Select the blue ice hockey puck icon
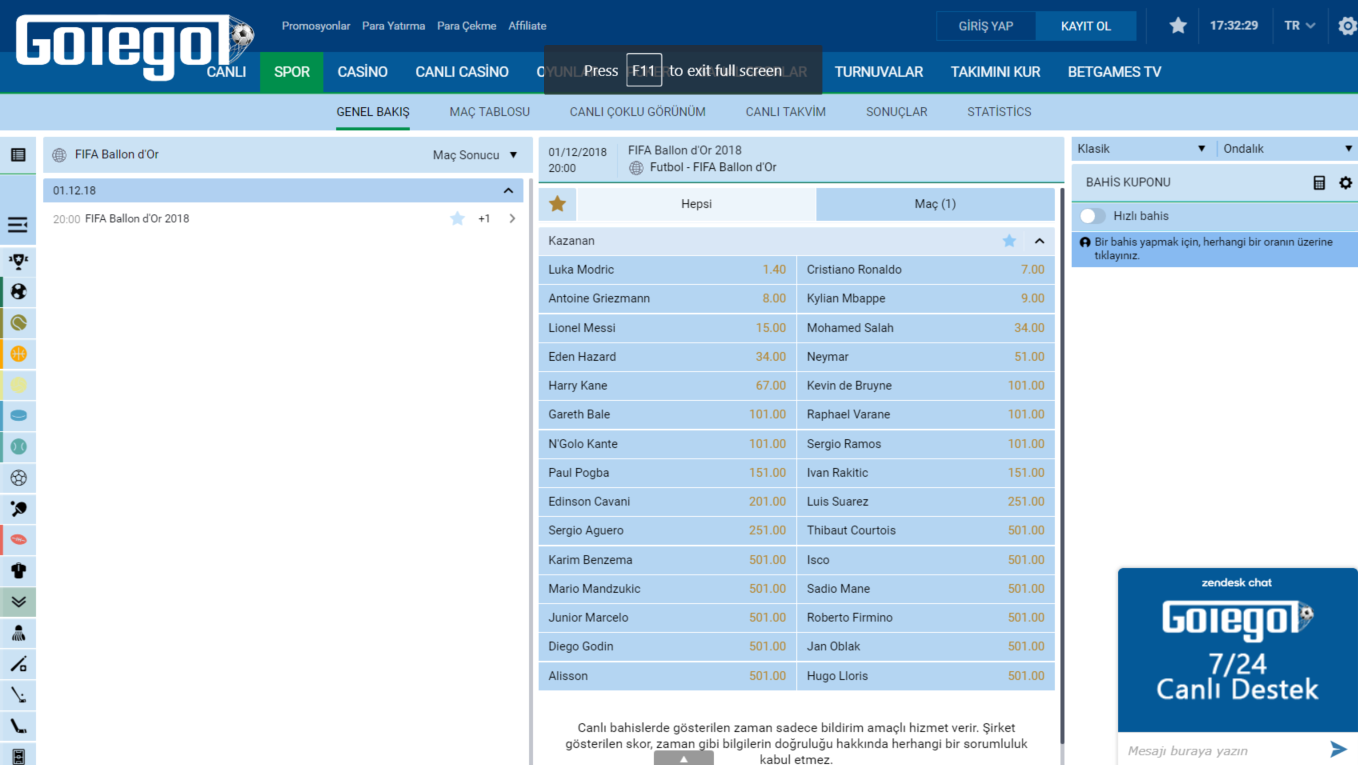The height and width of the screenshot is (765, 1358). pos(18,416)
